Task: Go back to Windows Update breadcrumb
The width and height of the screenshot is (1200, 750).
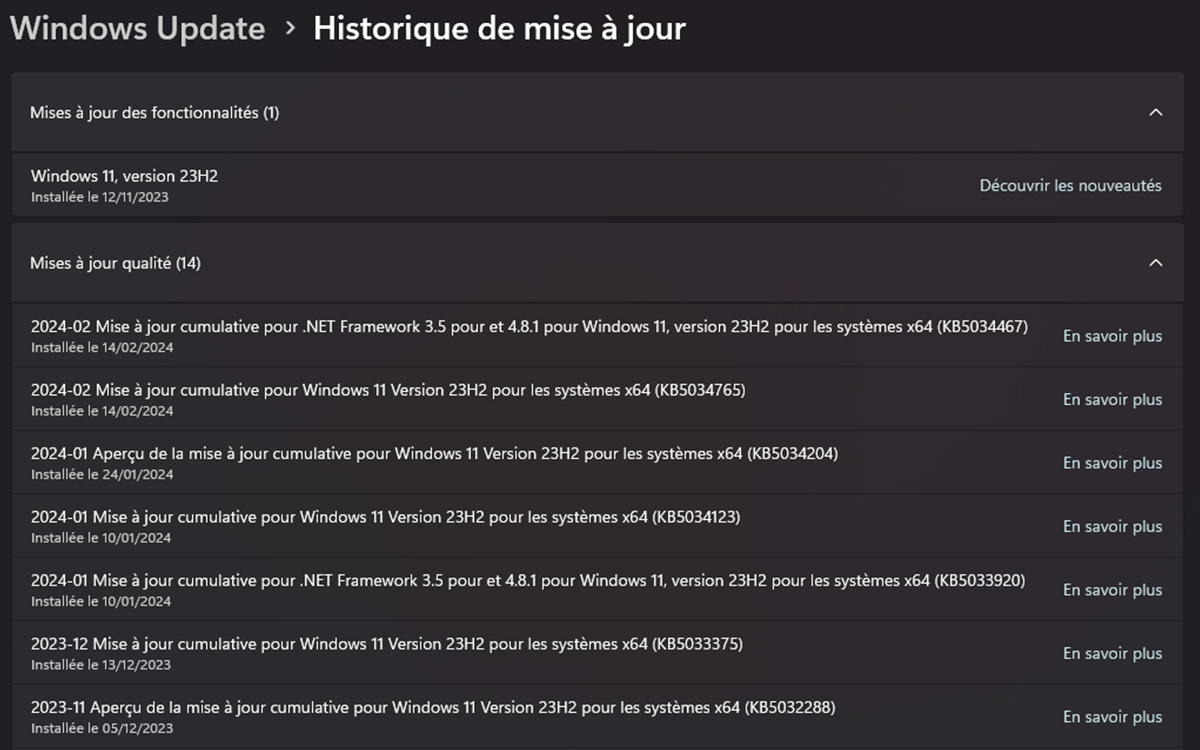Action: click(138, 28)
